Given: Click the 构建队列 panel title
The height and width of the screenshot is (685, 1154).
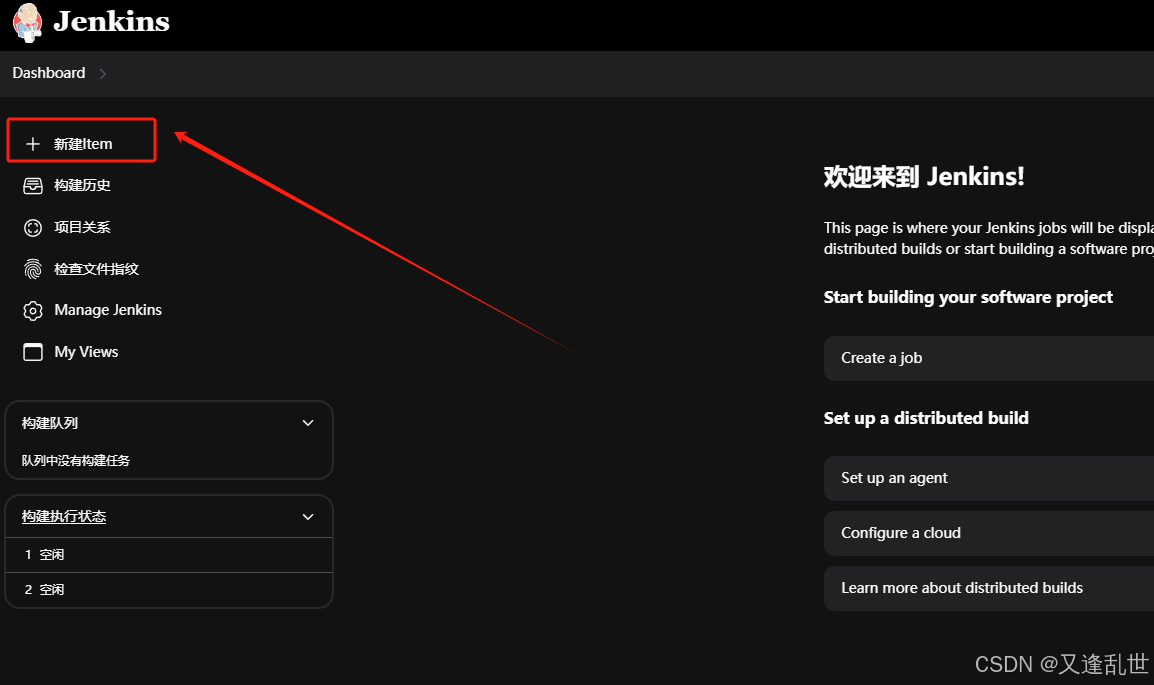Looking at the screenshot, I should click(50, 423).
